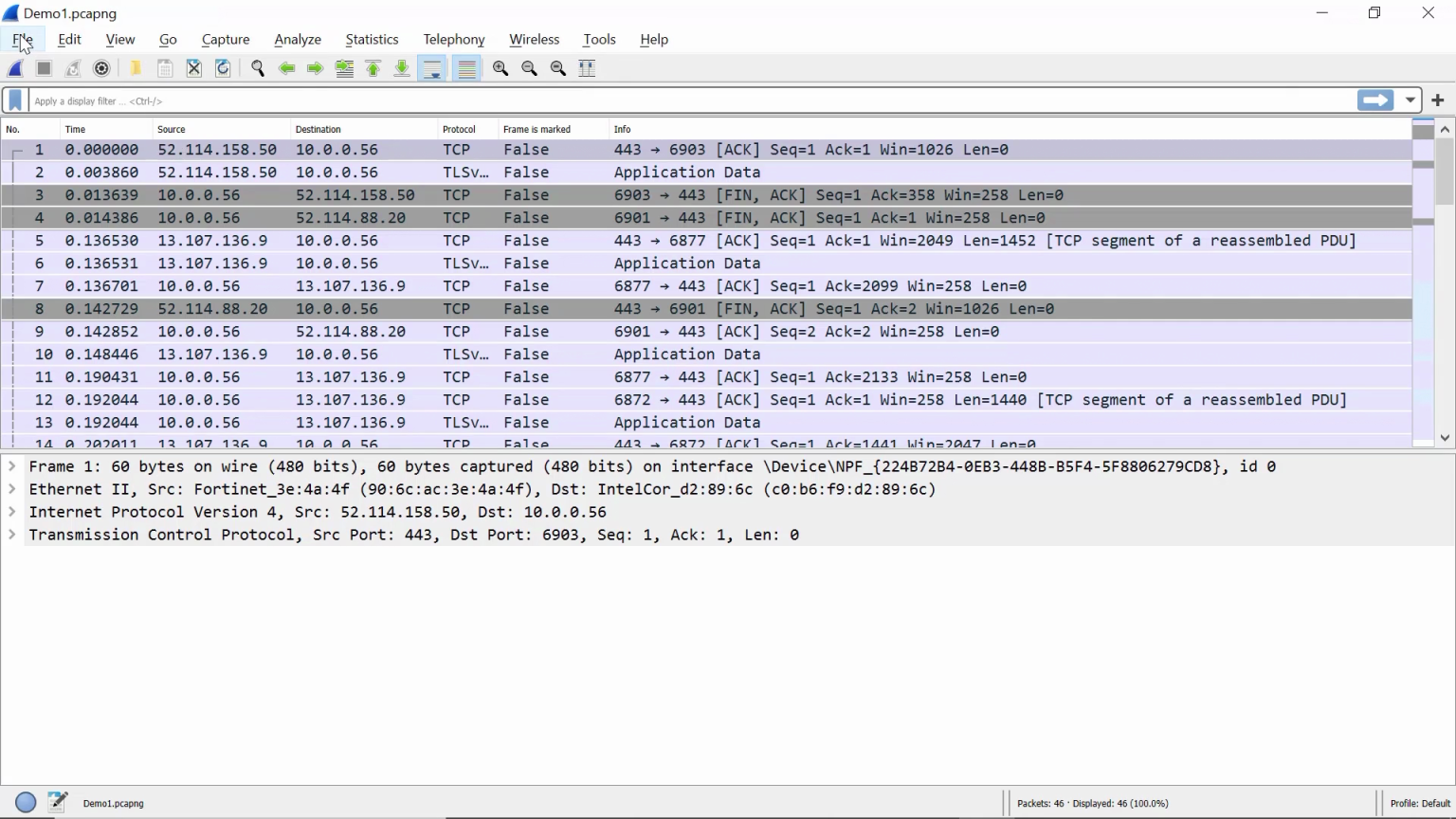Click the Profile: Default status label

1419,804
